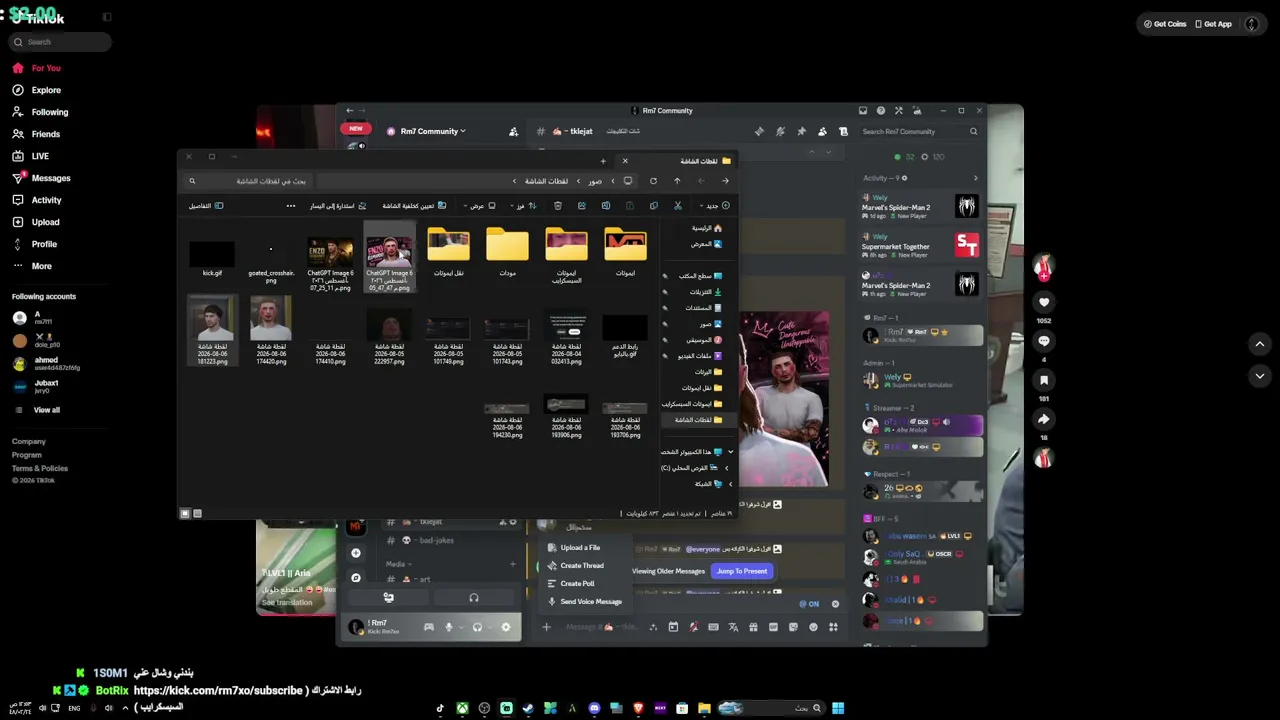Screen dimensions: 1280x720
Task: Open the Sort dropdown in file explorer
Action: tap(523, 206)
